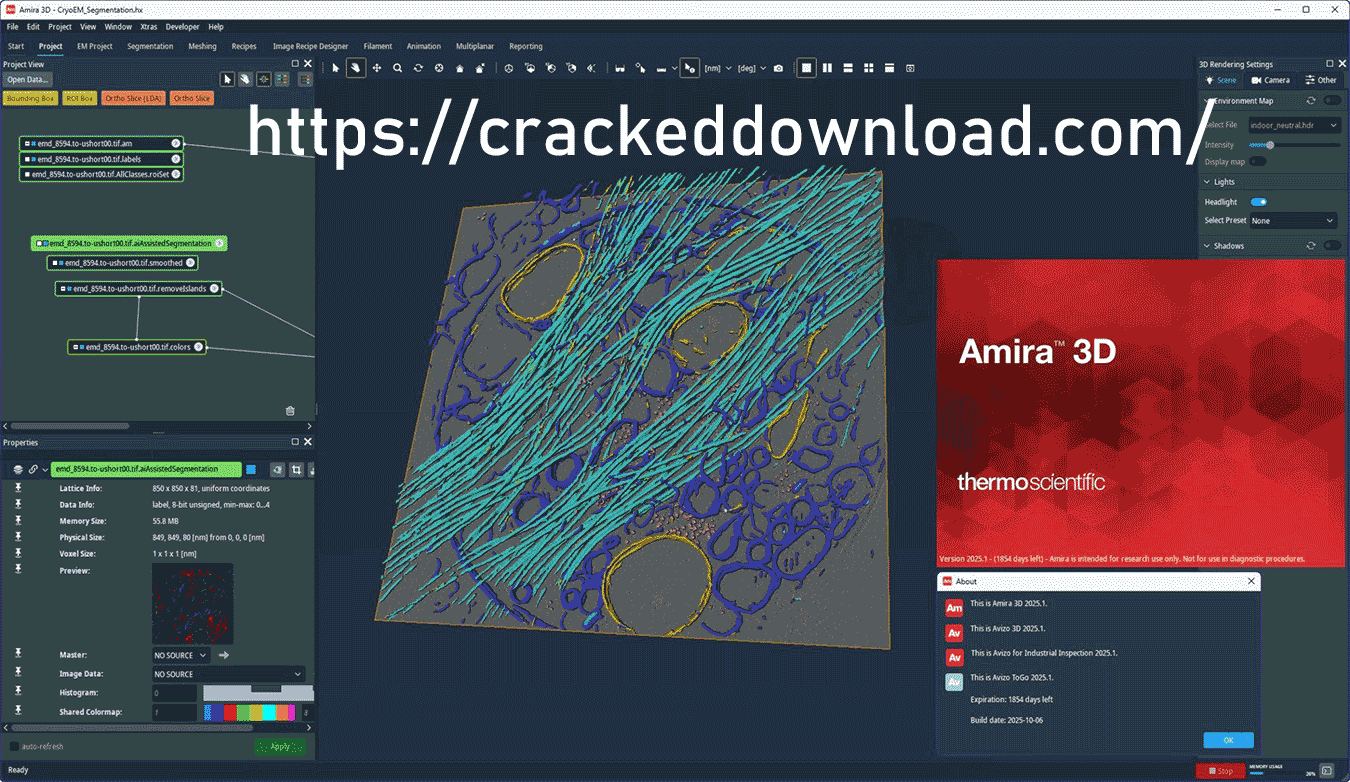
Task: Click the trash icon in Project View
Action: [290, 410]
